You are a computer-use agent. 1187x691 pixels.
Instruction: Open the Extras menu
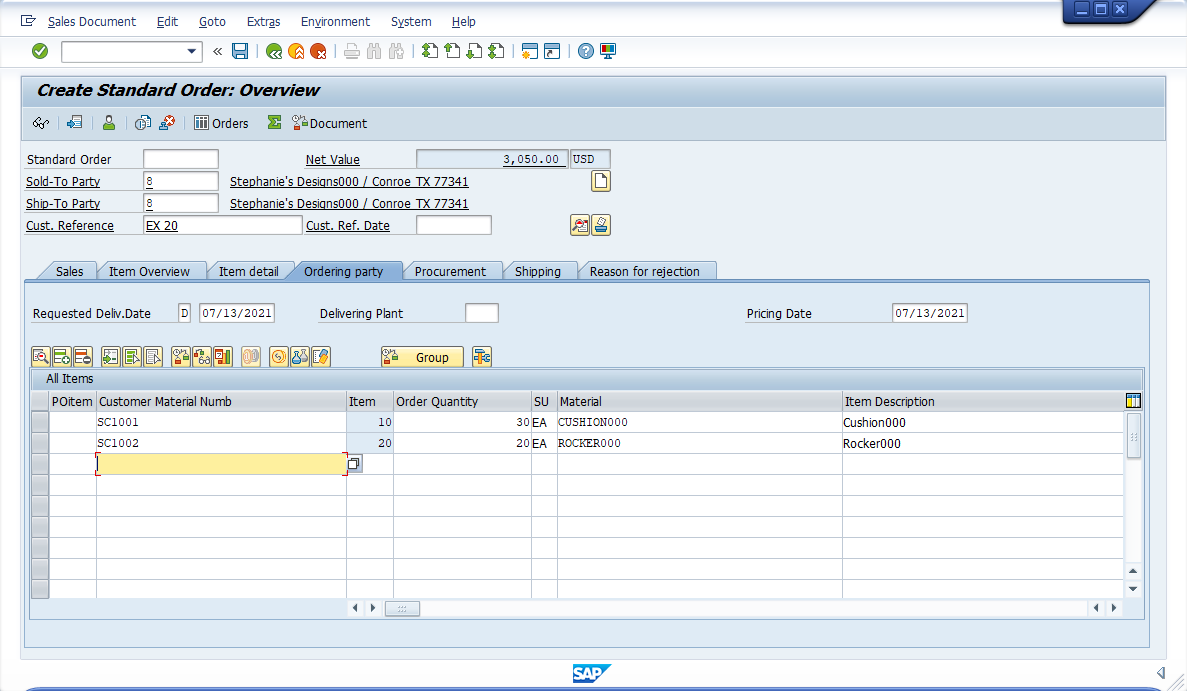(x=263, y=22)
